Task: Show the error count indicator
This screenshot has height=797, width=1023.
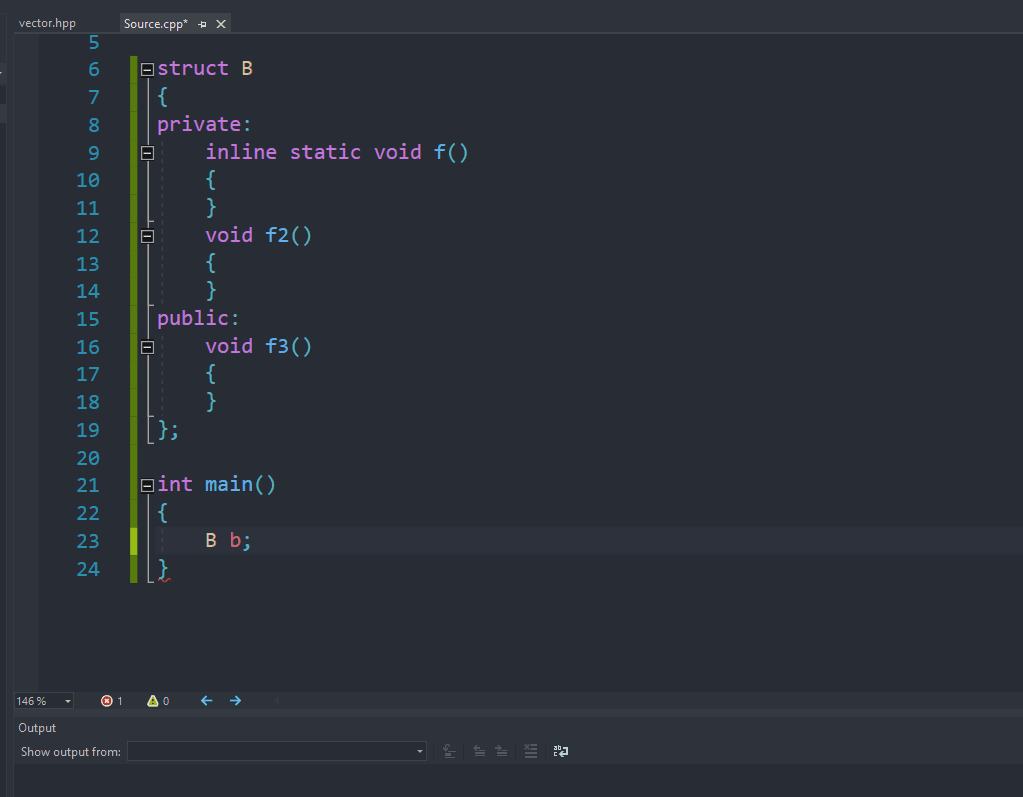Action: point(112,700)
